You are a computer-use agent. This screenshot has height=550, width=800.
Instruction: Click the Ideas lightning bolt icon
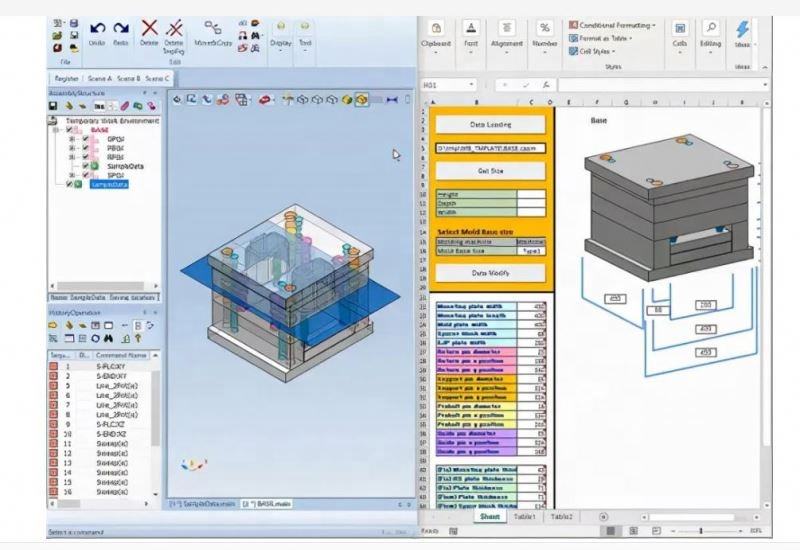click(x=742, y=29)
